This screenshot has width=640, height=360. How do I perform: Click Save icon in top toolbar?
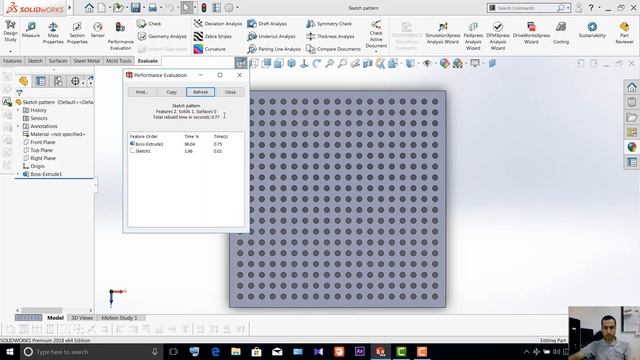coord(136,7)
